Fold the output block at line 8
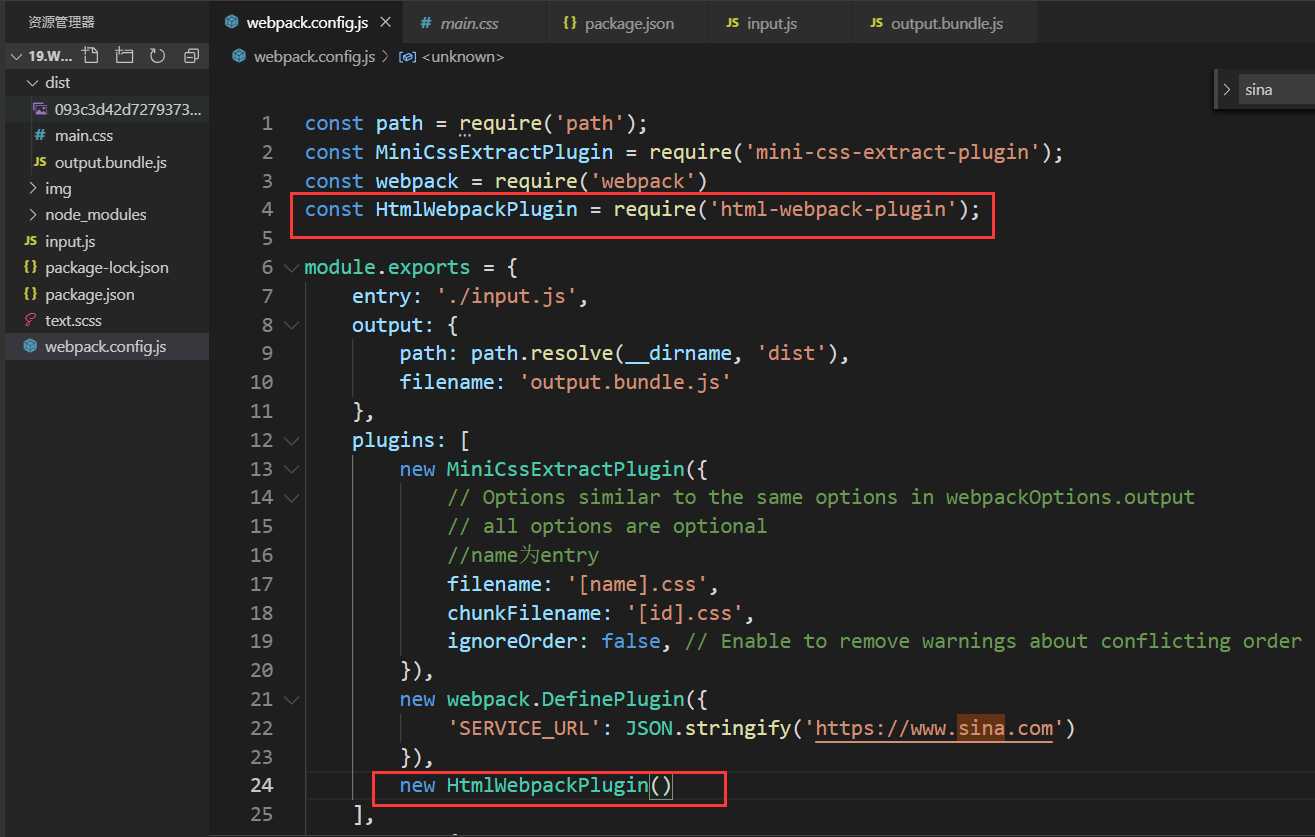Image resolution: width=1315 pixels, height=837 pixels. [x=291, y=325]
